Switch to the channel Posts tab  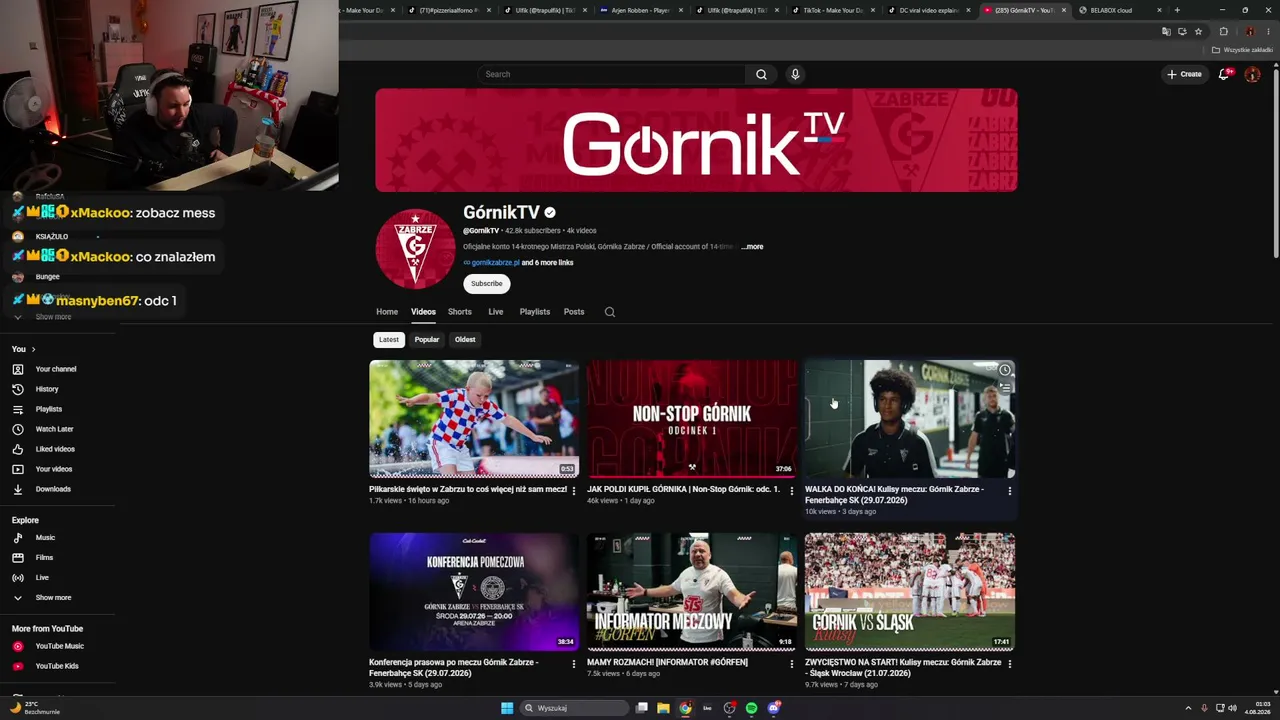574,312
